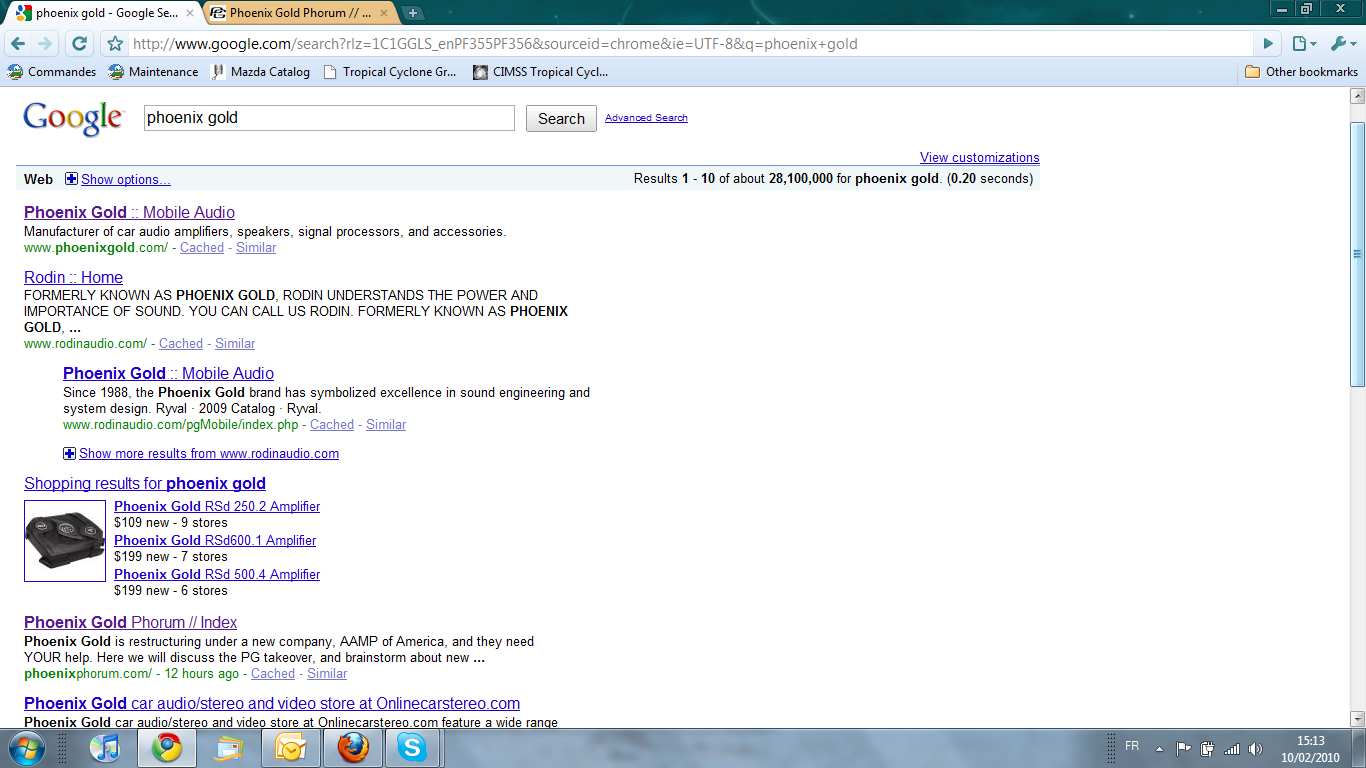Open Shopping results for phoenix gold
The height and width of the screenshot is (768, 1366).
click(145, 483)
